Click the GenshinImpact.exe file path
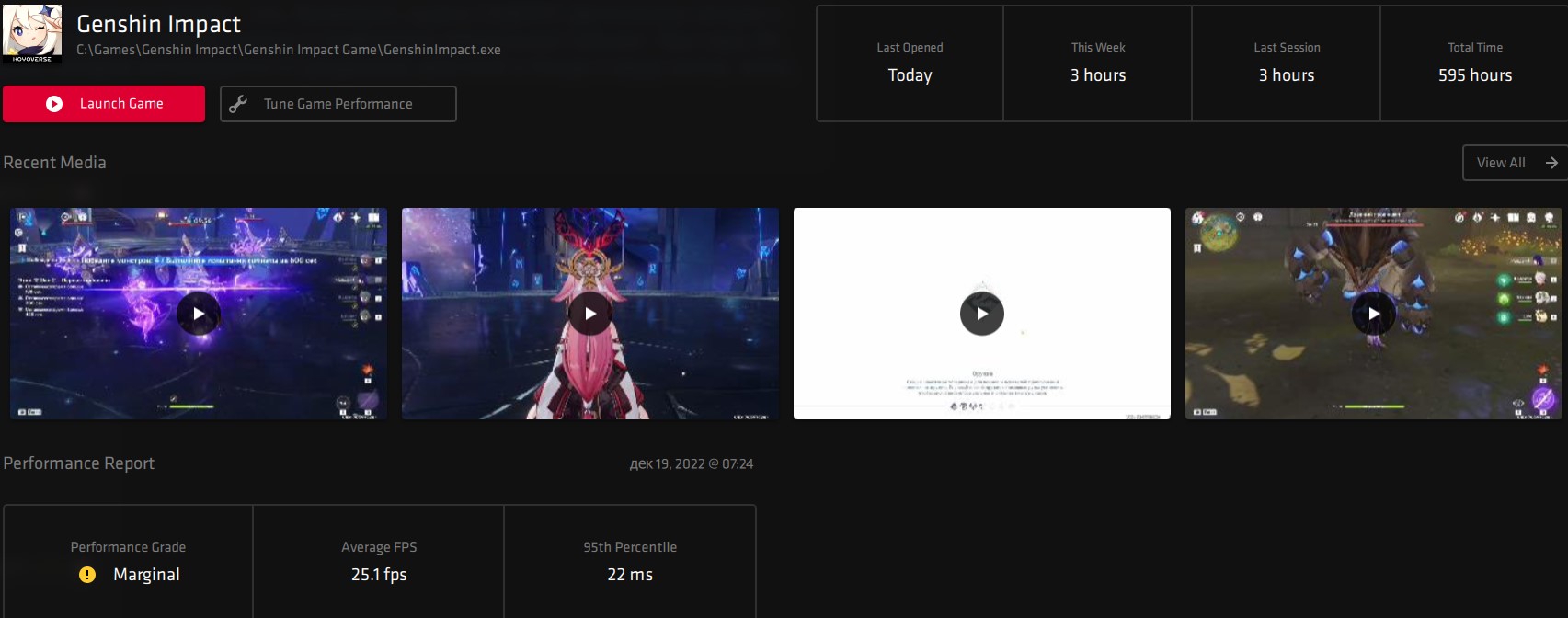 point(289,50)
